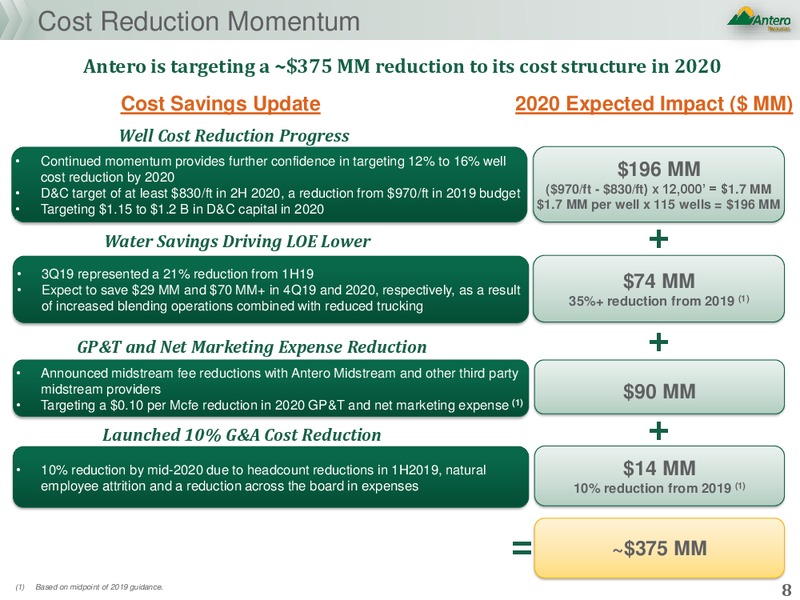Click the yellow '~$375 MM' total box
This screenshot has height=600, width=800.
tap(659, 548)
